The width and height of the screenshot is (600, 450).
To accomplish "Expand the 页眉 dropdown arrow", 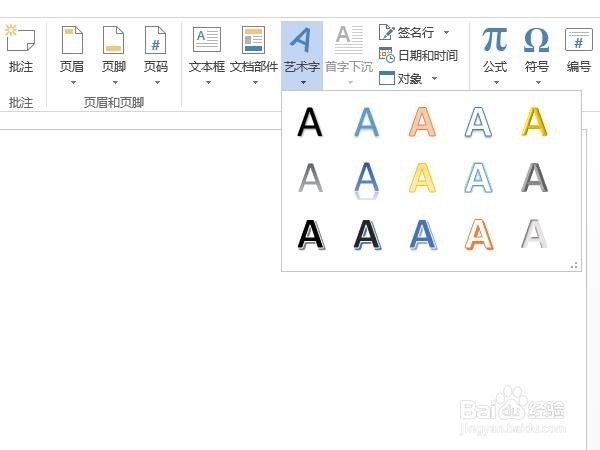I will click(x=73, y=82).
